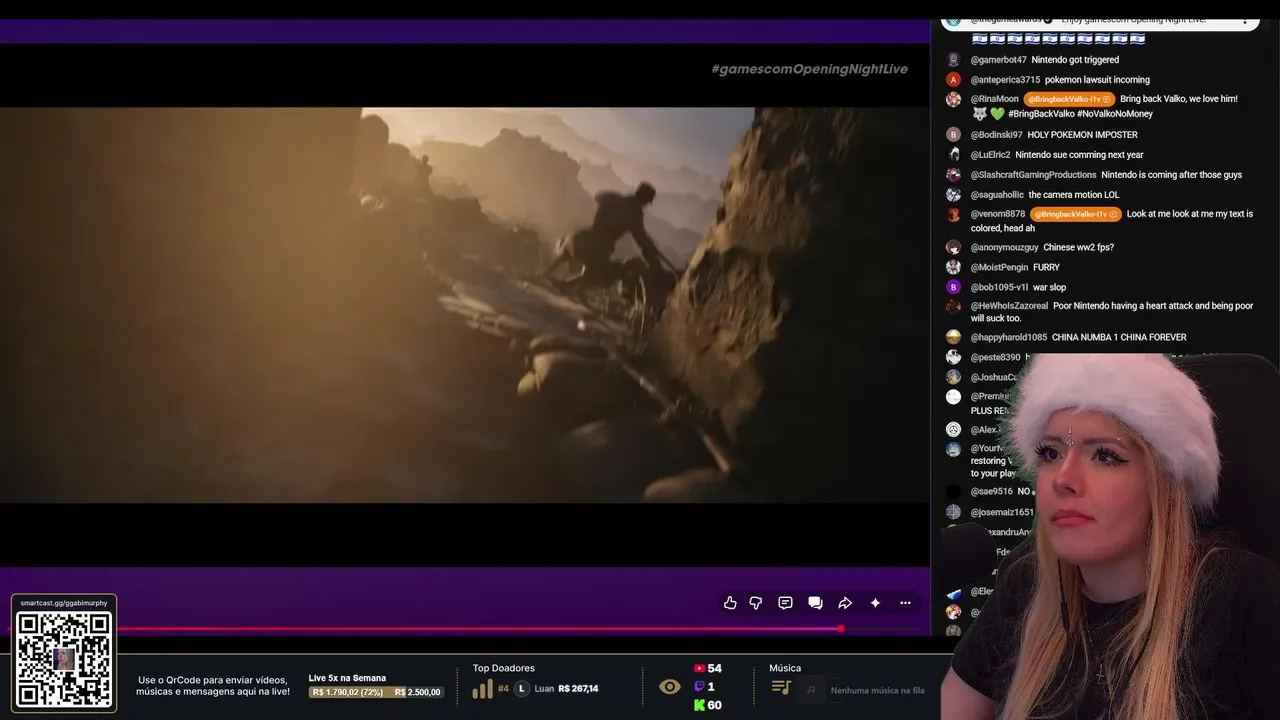The image size is (1280, 720).
Task: Click username @LuElric2 in chat
Action: (x=990, y=155)
